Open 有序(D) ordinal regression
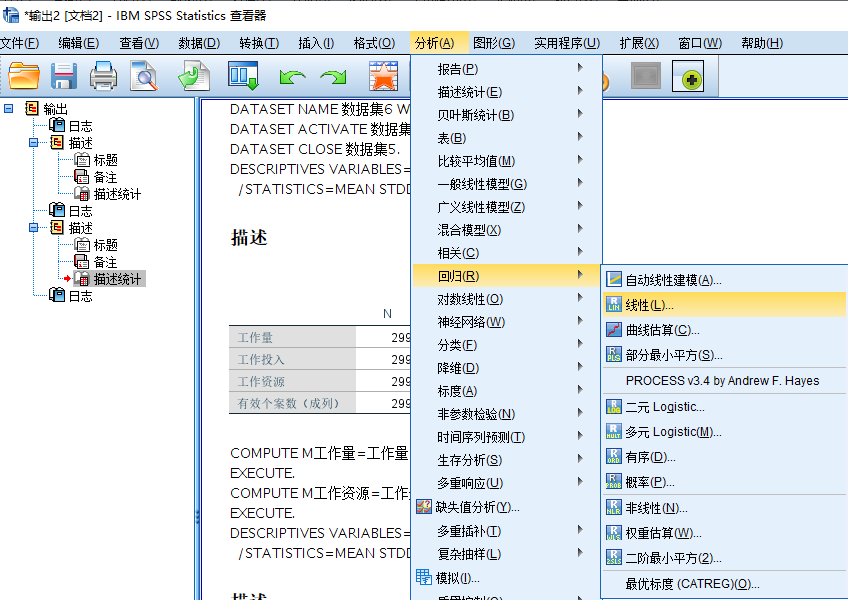848x600 pixels. (724, 457)
